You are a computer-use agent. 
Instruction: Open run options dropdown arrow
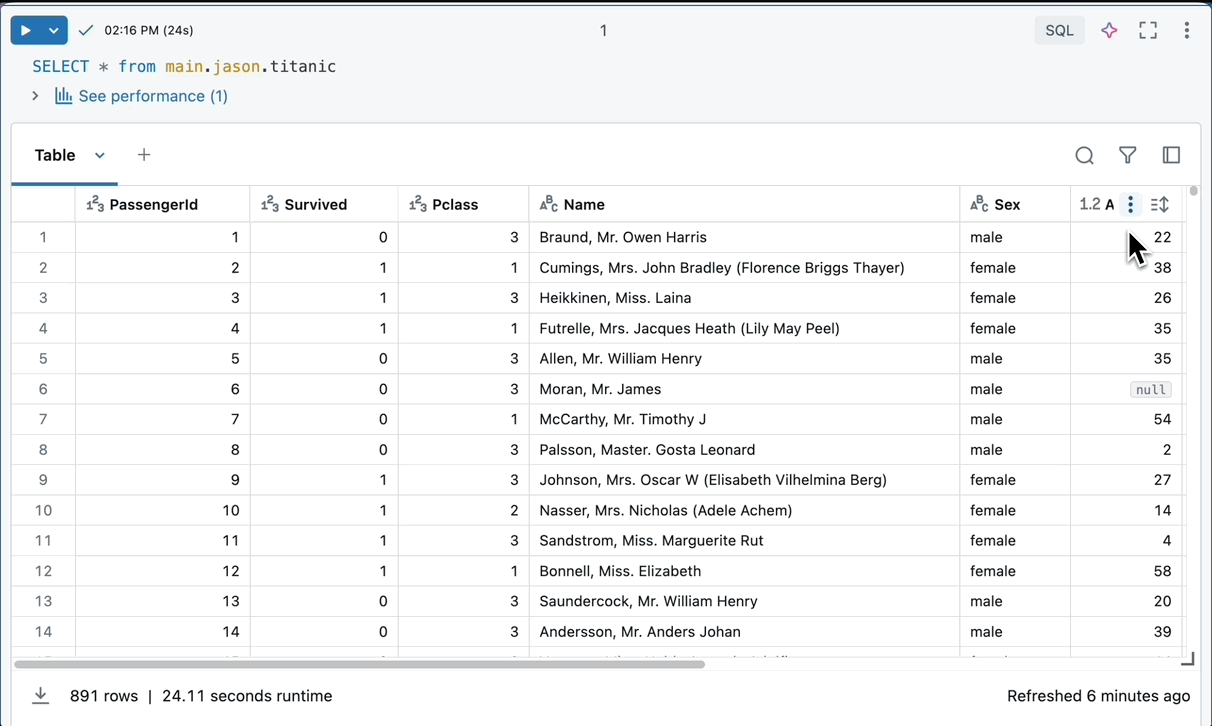54,31
